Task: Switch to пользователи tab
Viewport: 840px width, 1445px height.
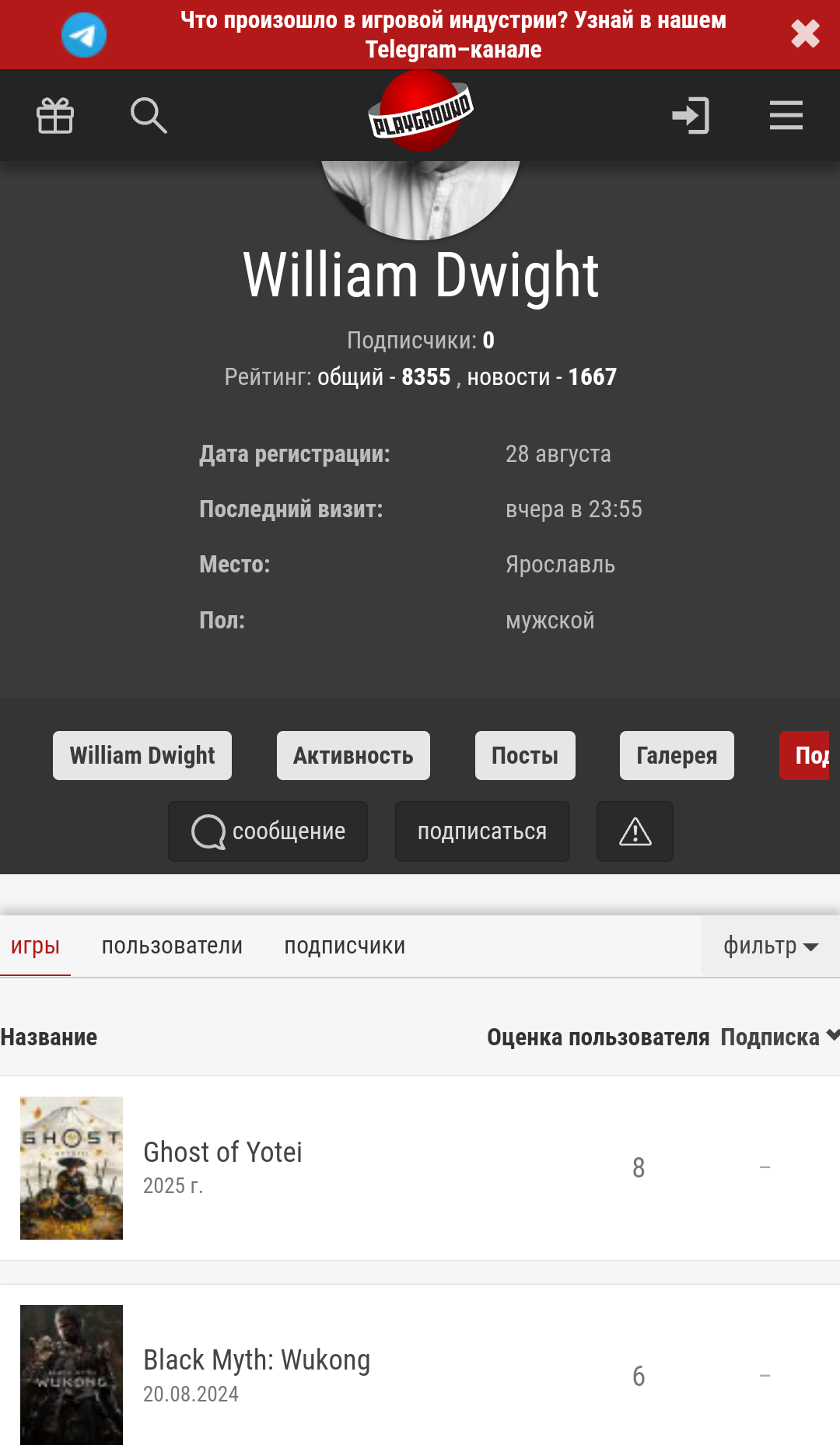Action: [x=172, y=946]
